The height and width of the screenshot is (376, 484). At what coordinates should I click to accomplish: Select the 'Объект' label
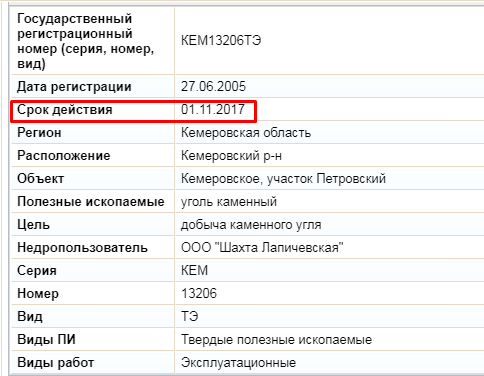pyautogui.click(x=40, y=179)
